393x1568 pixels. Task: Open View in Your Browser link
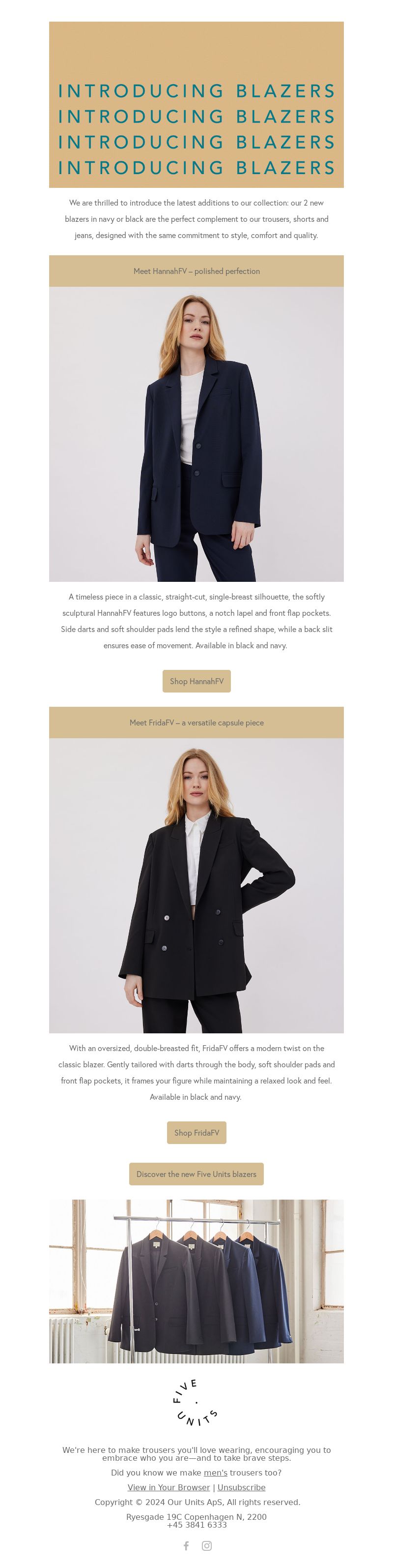168,1487
